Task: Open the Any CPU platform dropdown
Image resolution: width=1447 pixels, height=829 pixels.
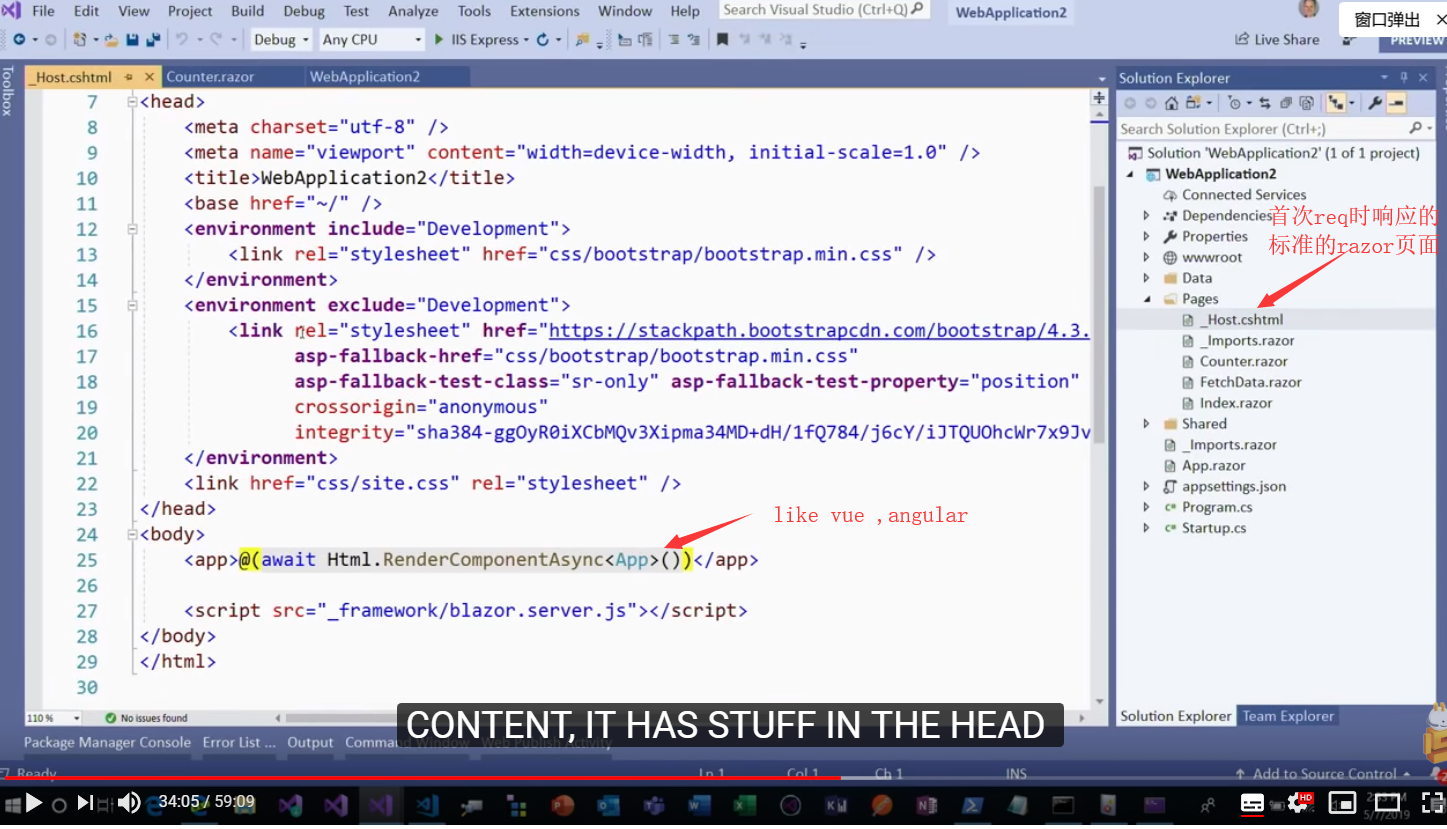Action: point(373,40)
